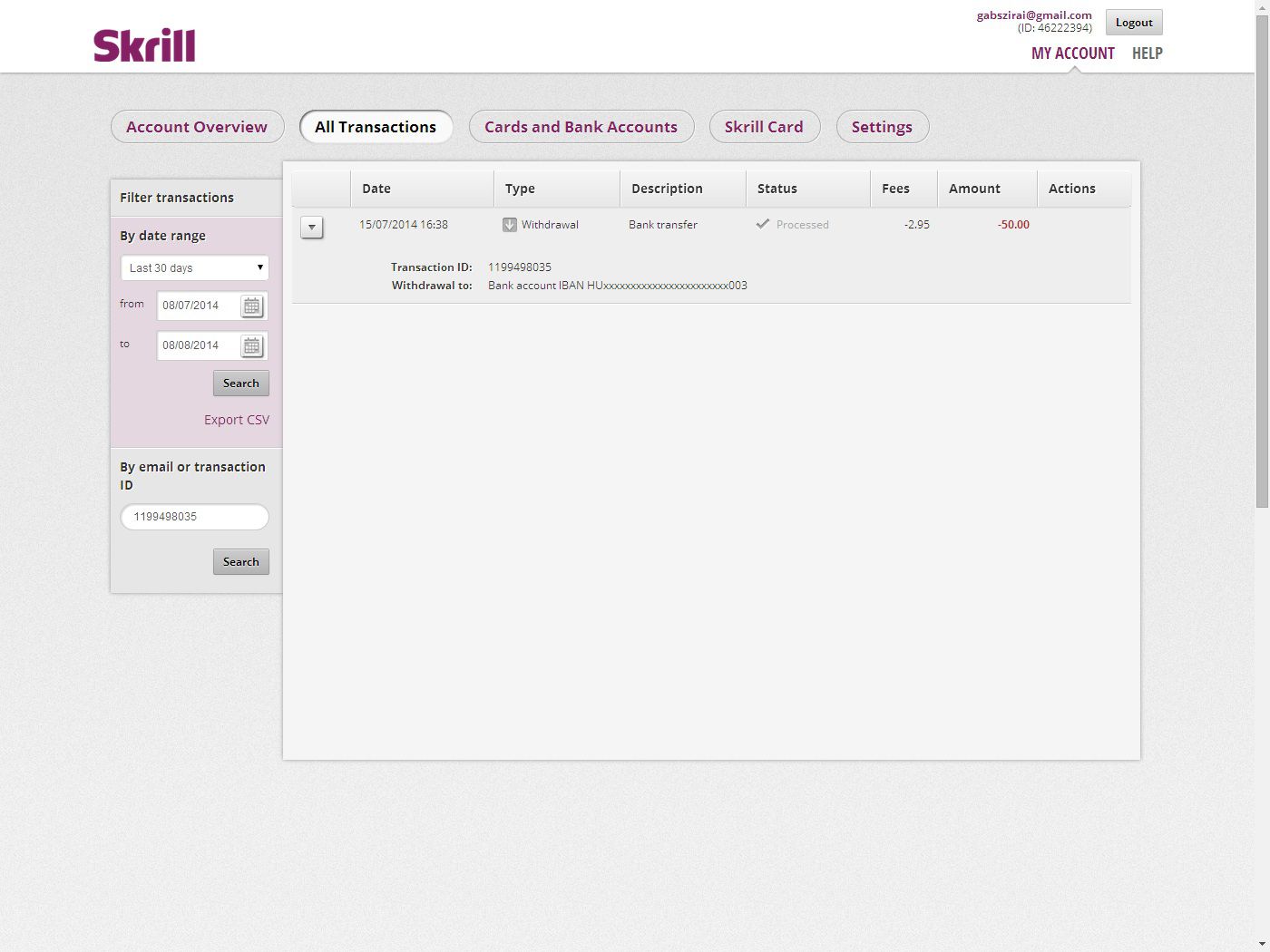Click the Actions column header
The width and height of the screenshot is (1270, 952).
pos(1084,189)
